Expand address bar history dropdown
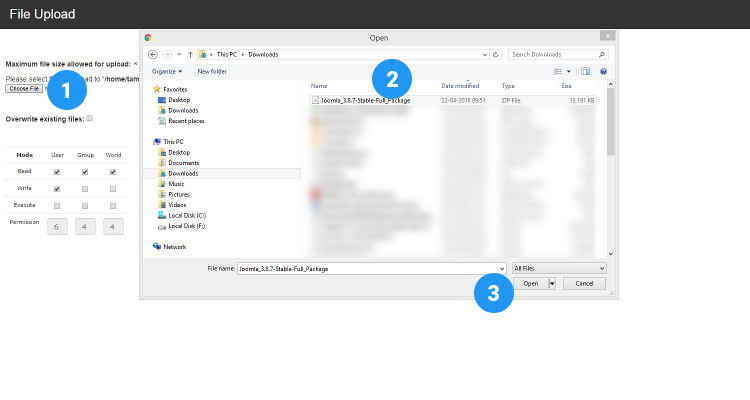Screen dimensions: 750x400 [485, 55]
